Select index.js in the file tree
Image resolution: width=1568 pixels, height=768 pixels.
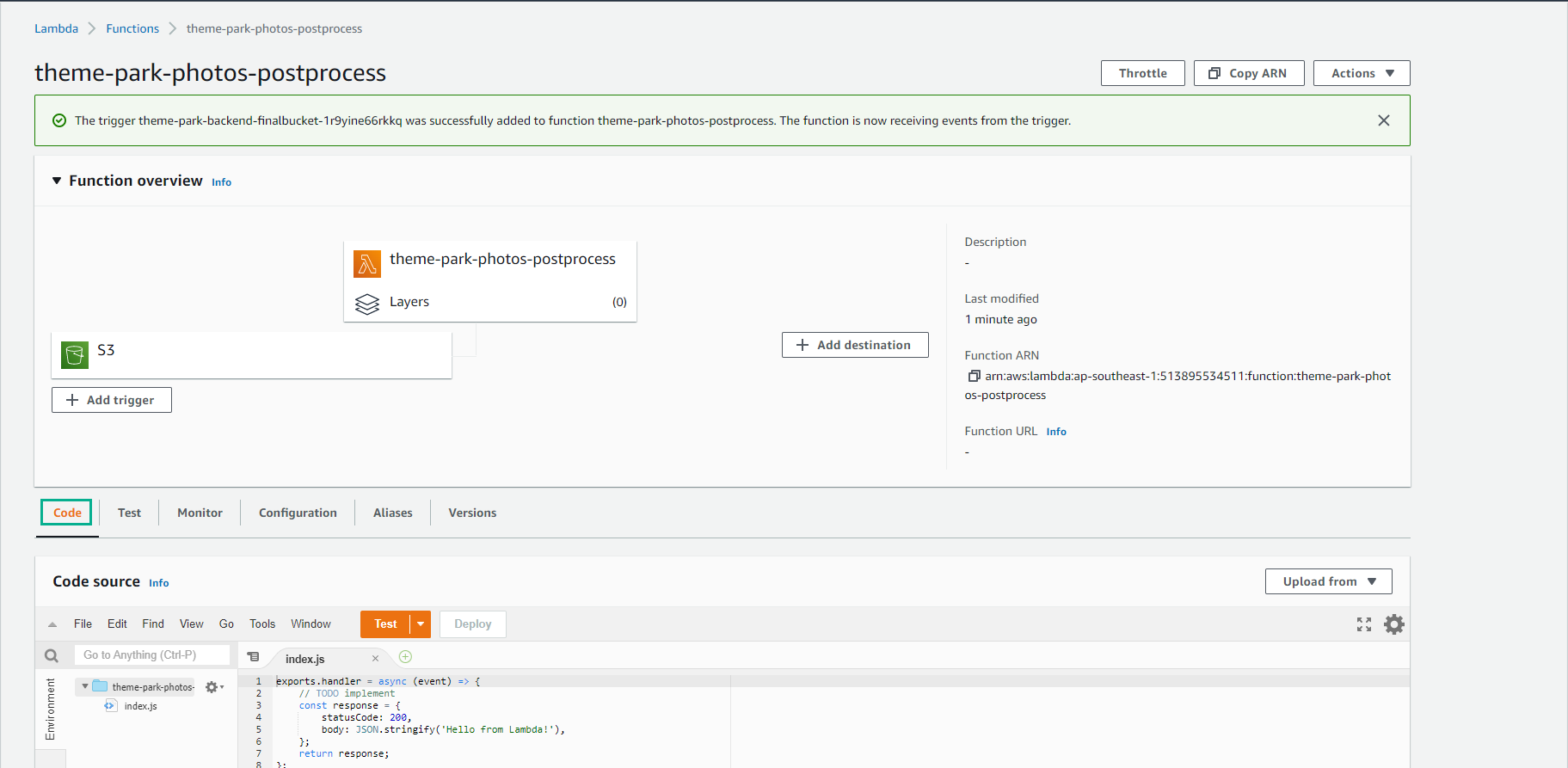pyautogui.click(x=140, y=706)
